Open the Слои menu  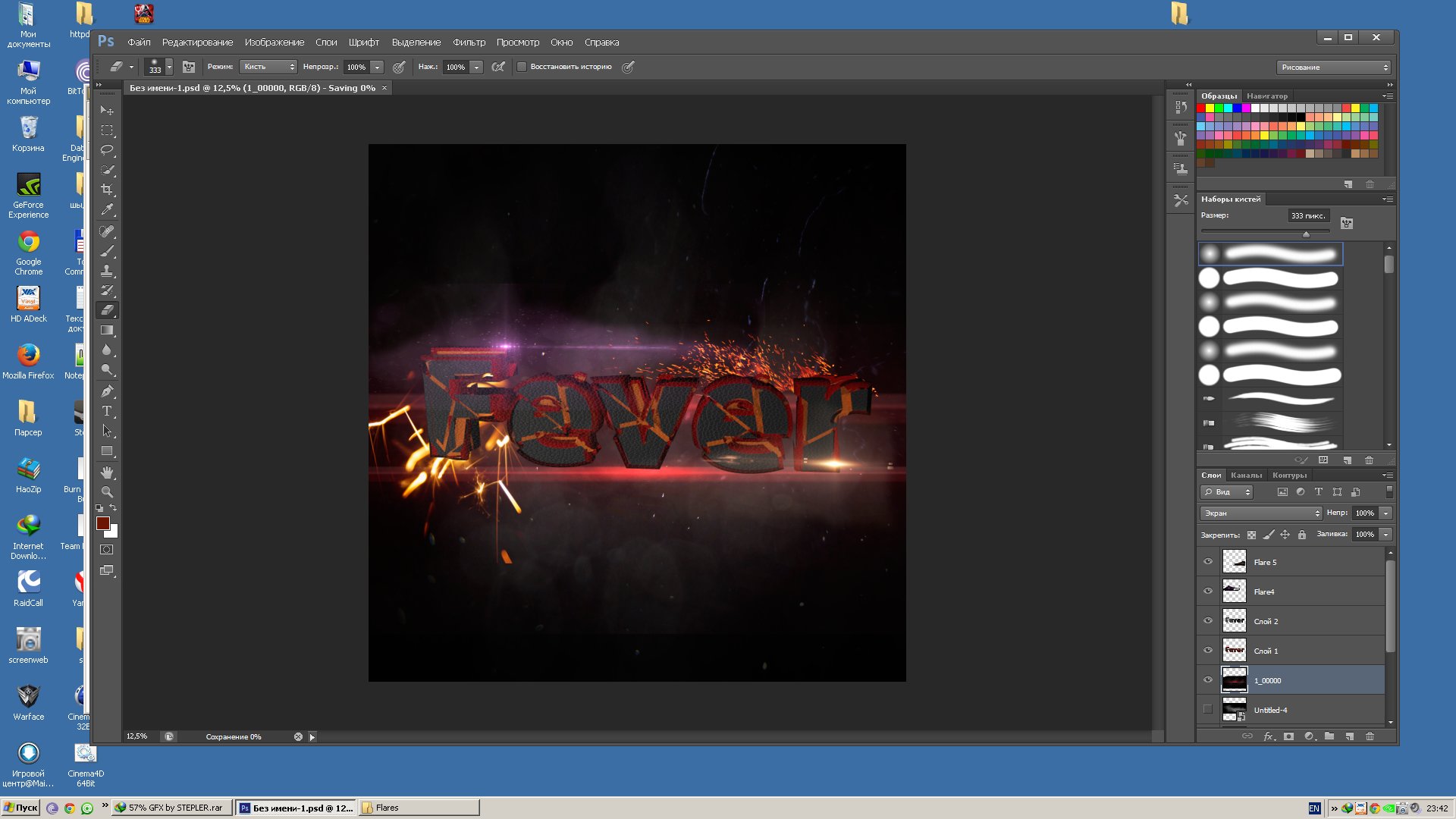tap(326, 42)
